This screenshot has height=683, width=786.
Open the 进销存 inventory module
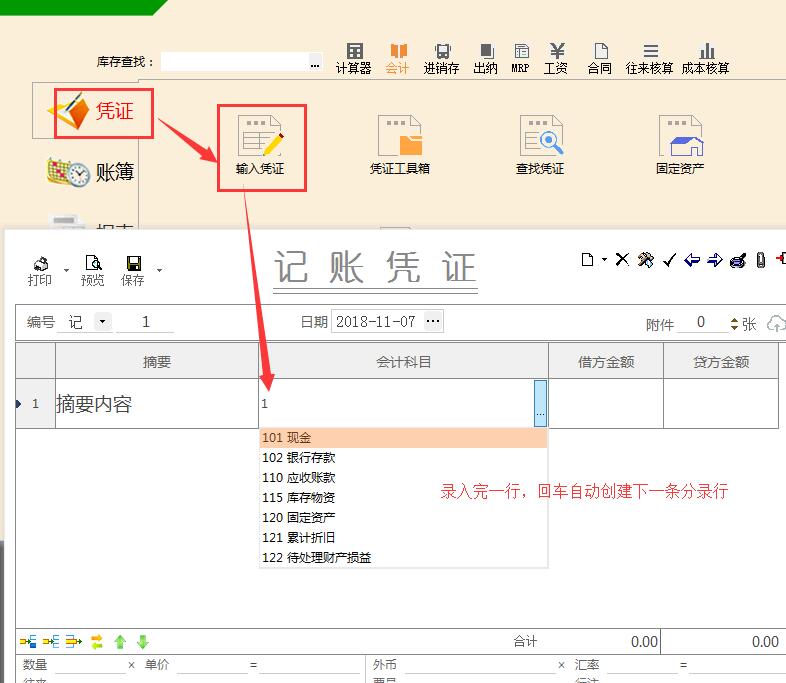pyautogui.click(x=441, y=58)
